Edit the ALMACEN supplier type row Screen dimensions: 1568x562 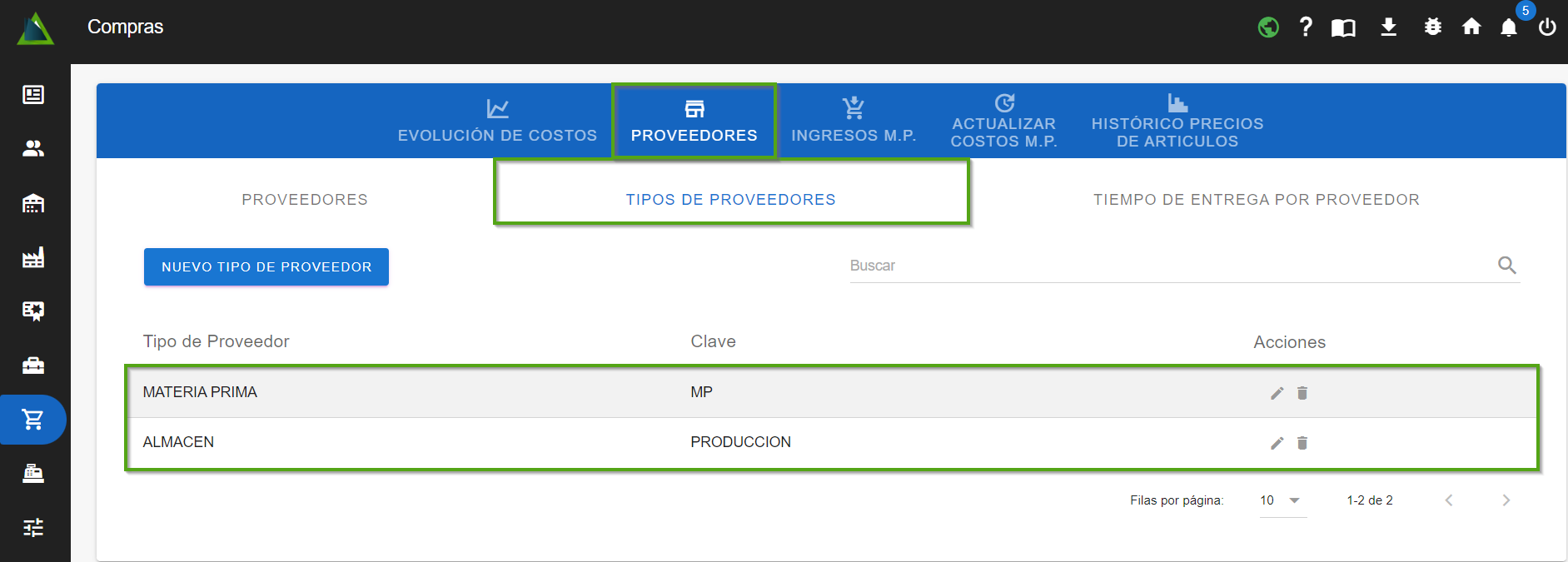(x=1277, y=443)
